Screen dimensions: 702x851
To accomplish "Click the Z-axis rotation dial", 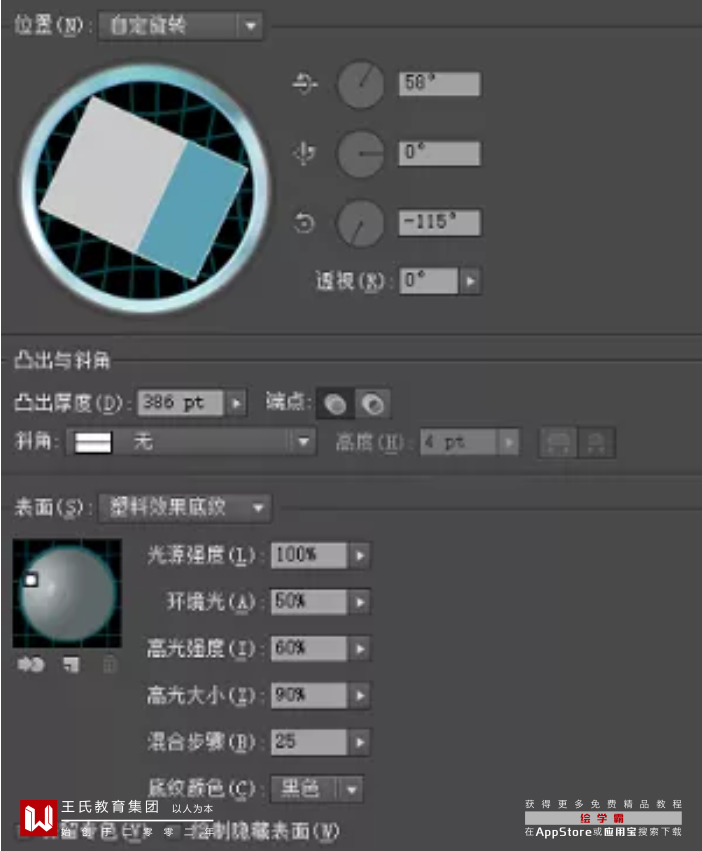I will pyautogui.click(x=361, y=223).
